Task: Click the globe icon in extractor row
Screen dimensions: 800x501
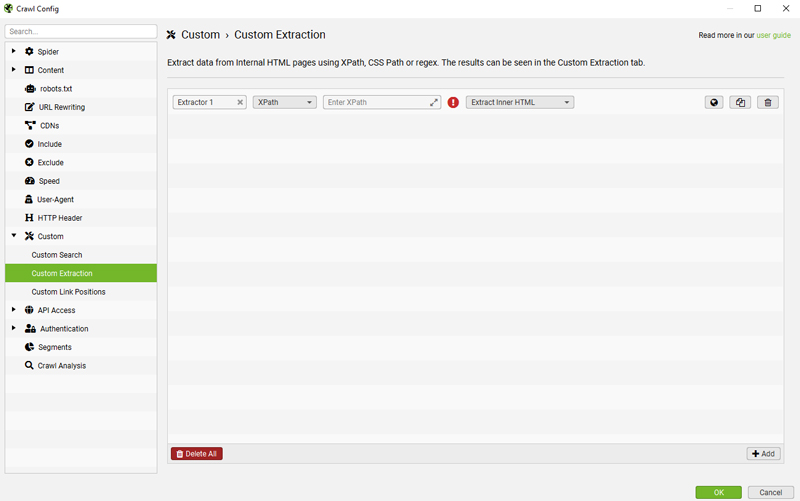Action: 714,102
